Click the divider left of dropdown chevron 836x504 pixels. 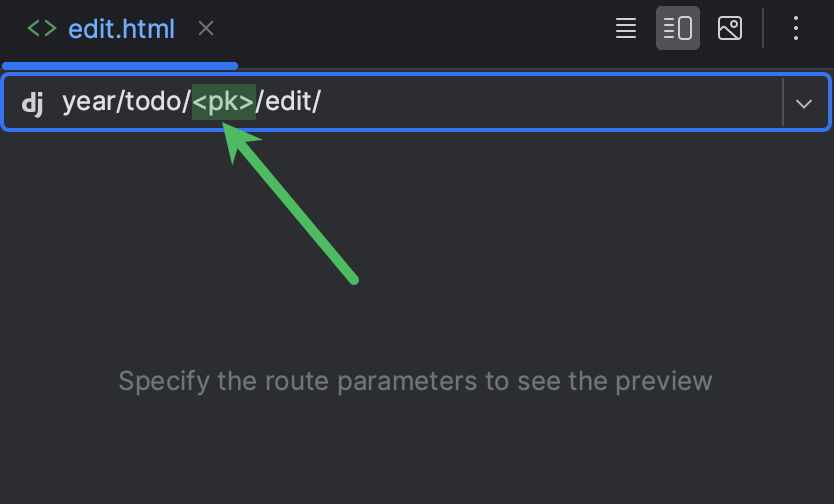point(782,102)
